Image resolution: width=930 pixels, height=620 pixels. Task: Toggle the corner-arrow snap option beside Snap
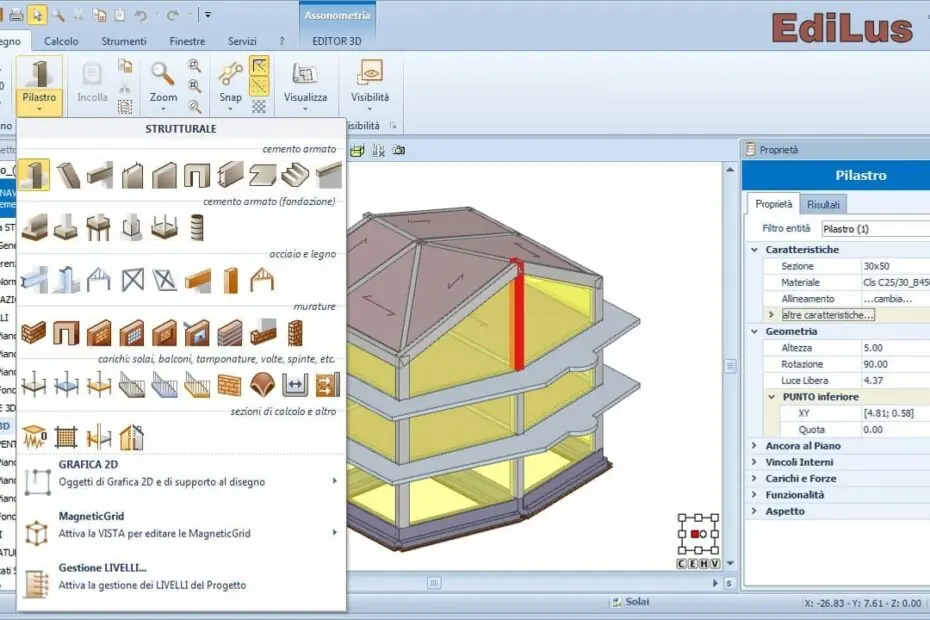(259, 65)
